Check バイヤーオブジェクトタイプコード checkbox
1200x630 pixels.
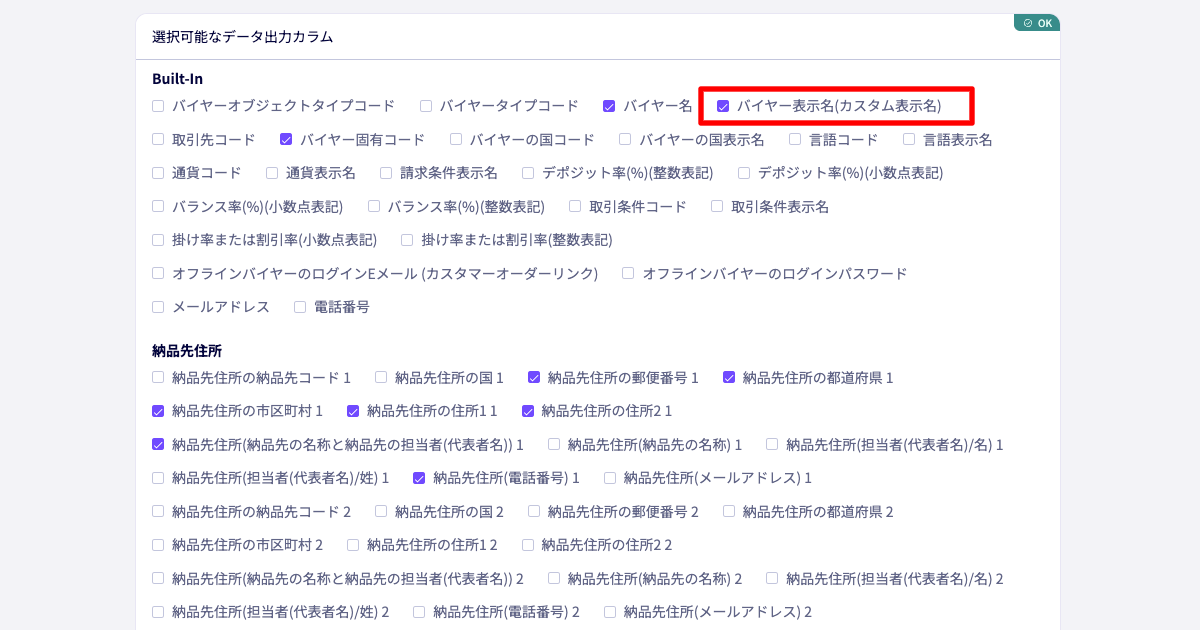click(x=158, y=105)
